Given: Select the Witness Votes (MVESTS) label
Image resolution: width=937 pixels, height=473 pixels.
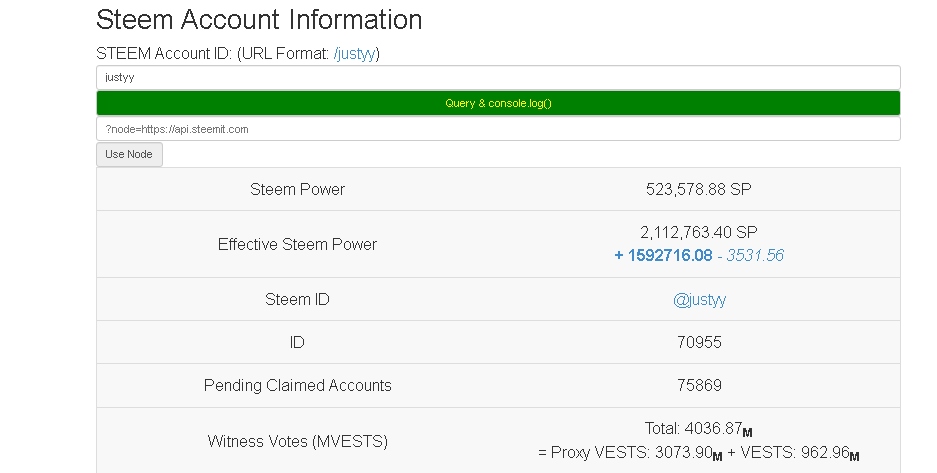Looking at the screenshot, I should pos(298,441).
